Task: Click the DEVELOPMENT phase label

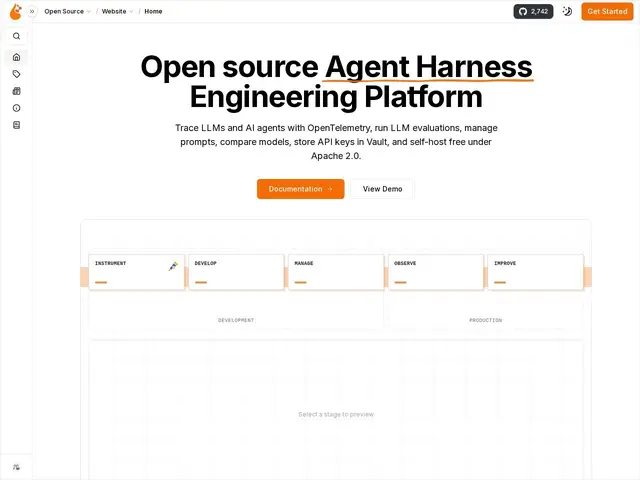Action: click(236, 320)
